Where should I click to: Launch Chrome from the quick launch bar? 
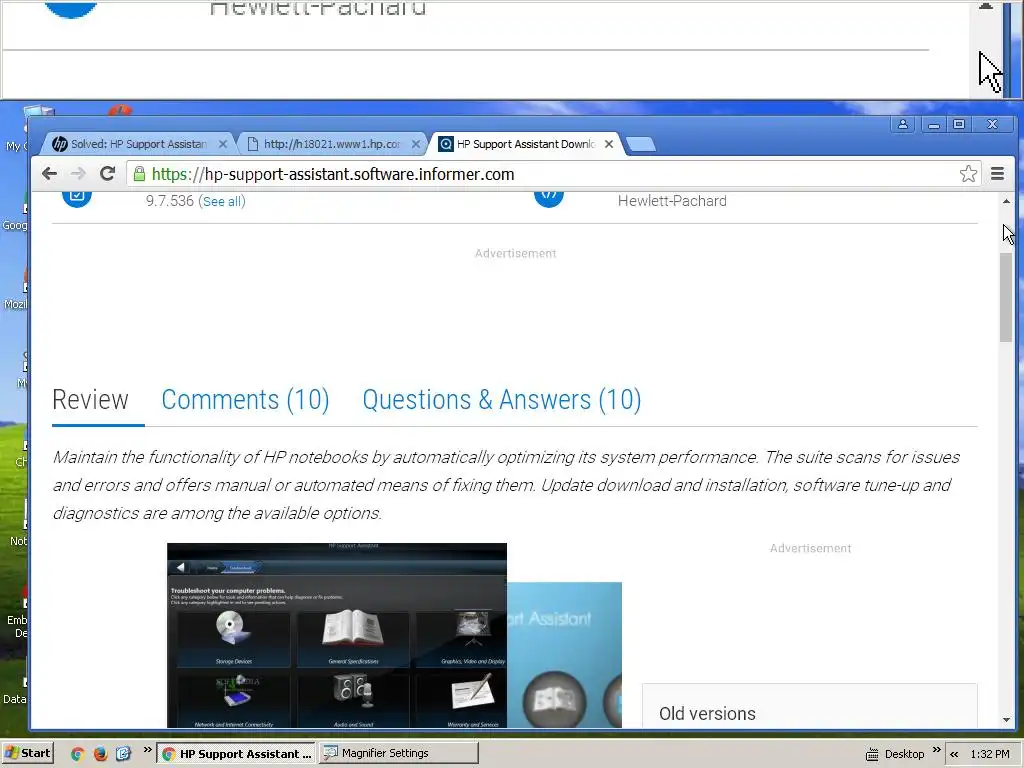click(78, 754)
